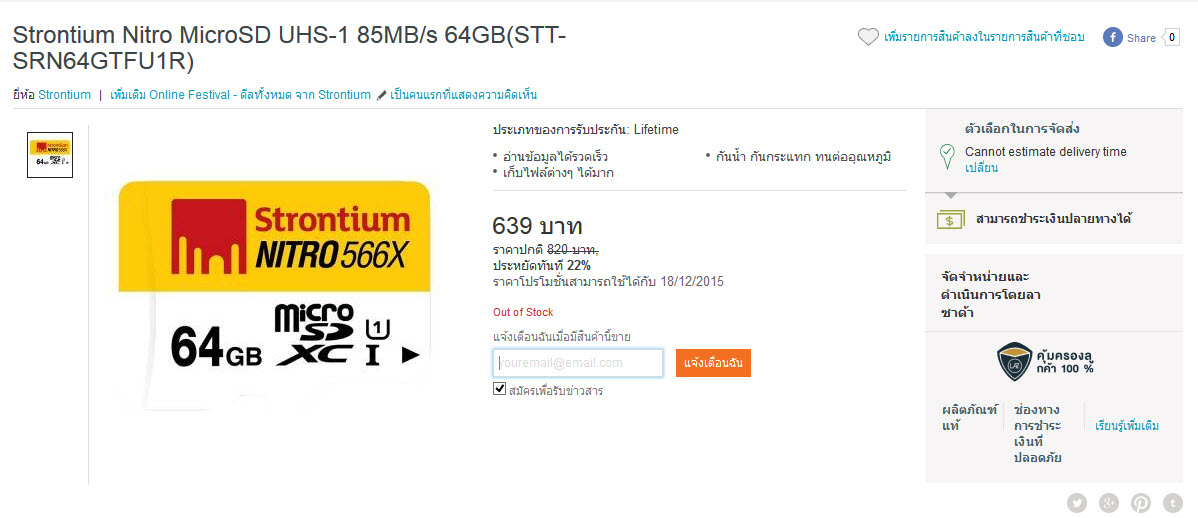1198x518 pixels.
Task: Open the Strontium brand link
Action: click(x=64, y=95)
